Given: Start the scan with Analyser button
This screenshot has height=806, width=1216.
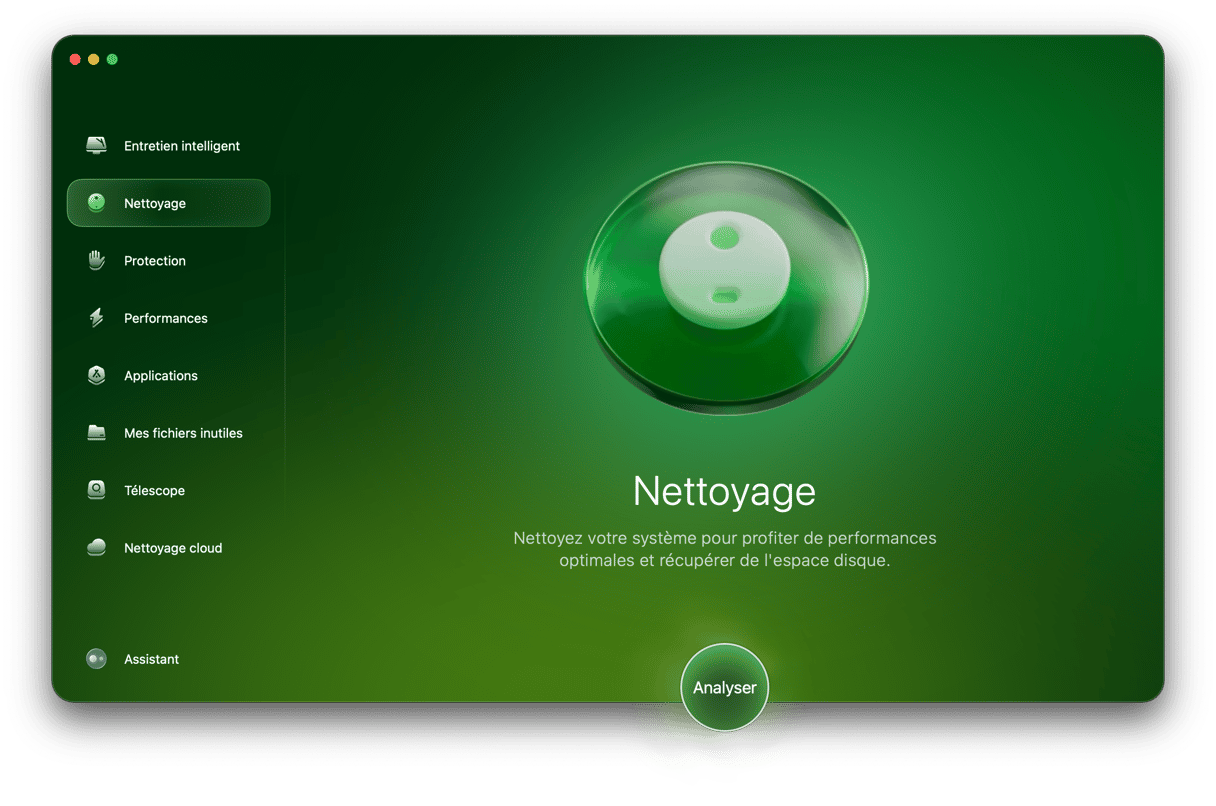Looking at the screenshot, I should click(725, 688).
